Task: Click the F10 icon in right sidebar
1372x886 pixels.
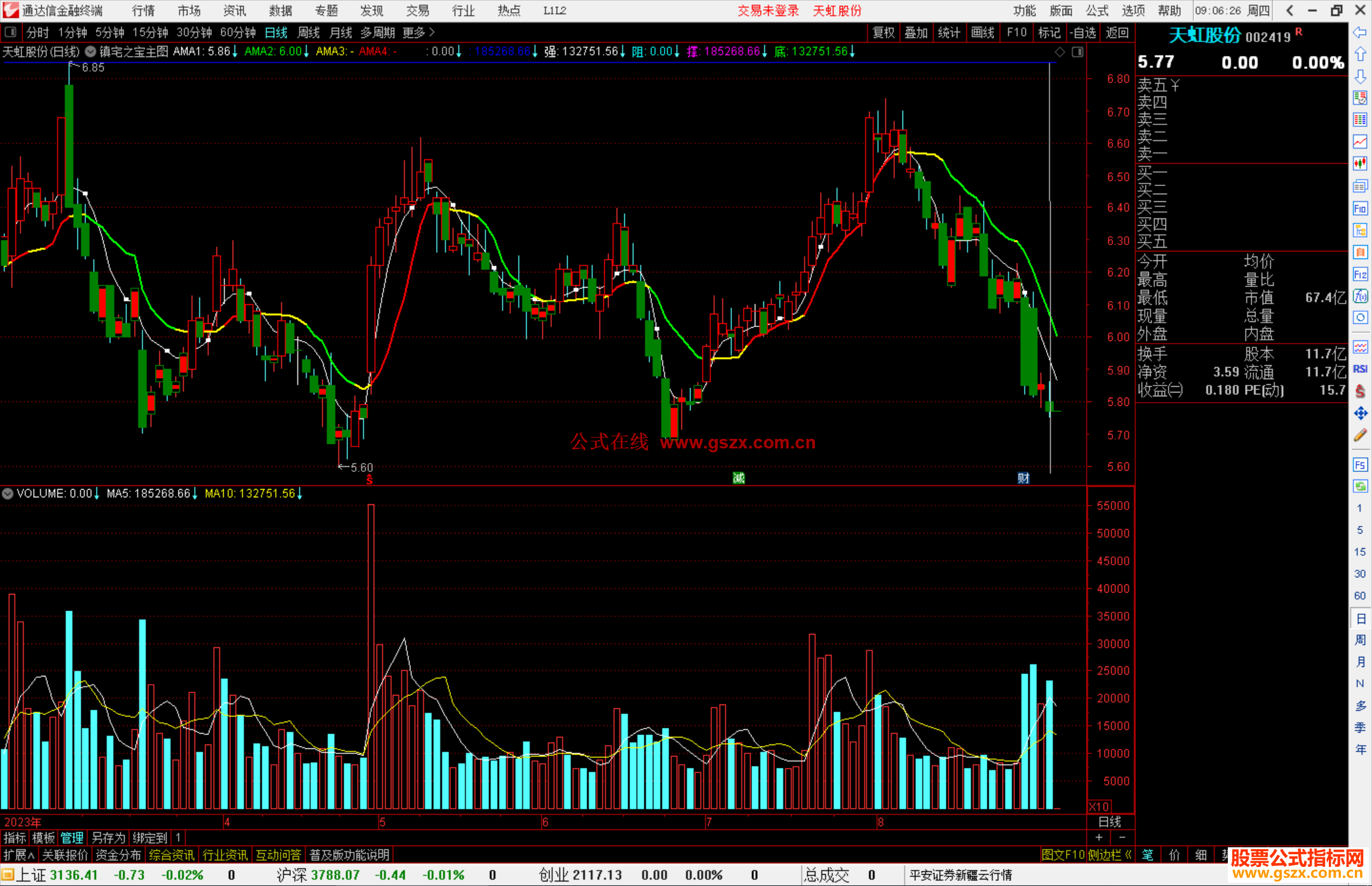Action: [1360, 208]
